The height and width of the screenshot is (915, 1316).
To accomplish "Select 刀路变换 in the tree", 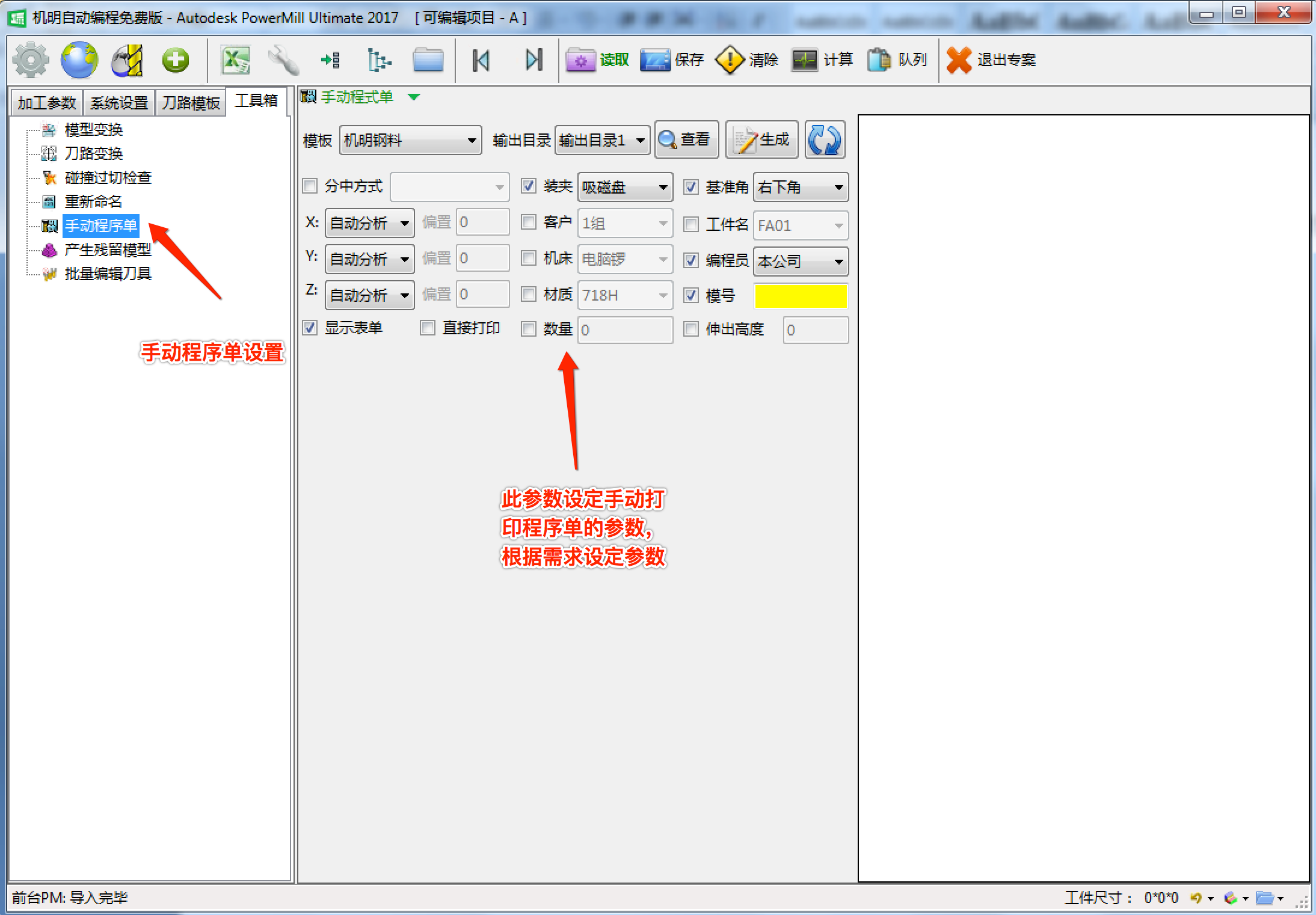I will tap(93, 153).
